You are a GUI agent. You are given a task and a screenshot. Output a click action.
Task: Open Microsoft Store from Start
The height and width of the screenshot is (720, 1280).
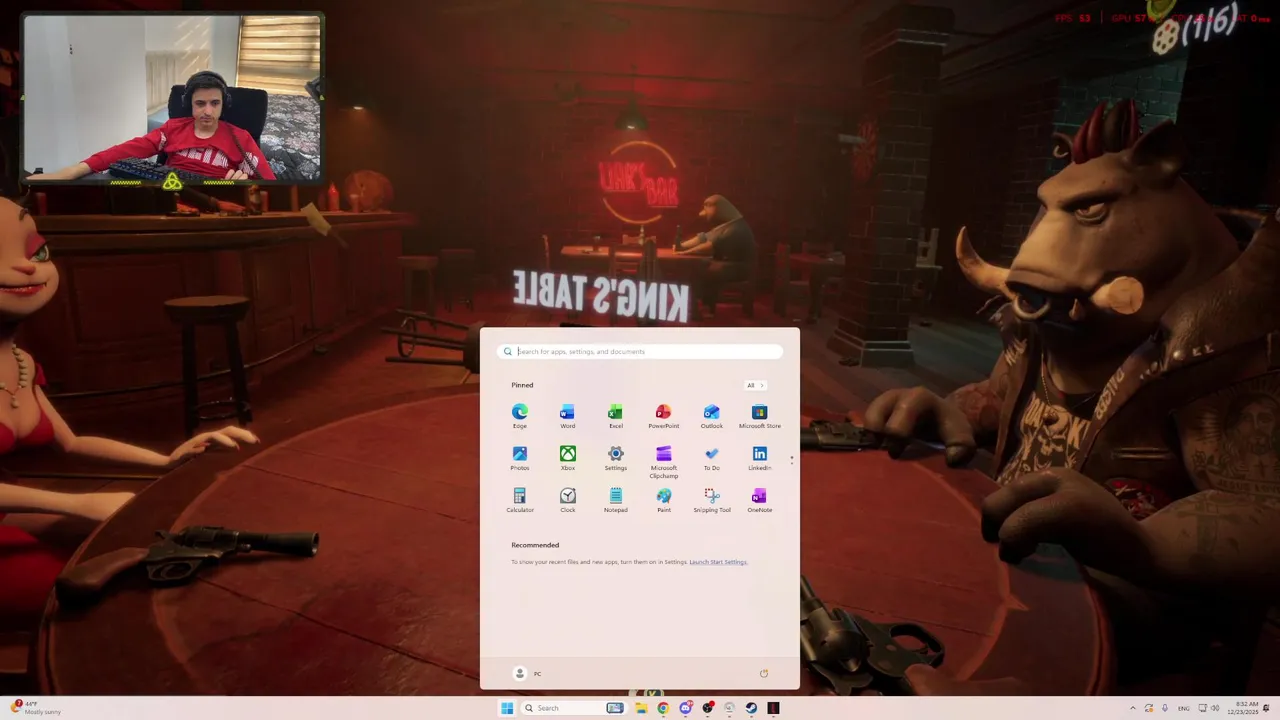coord(759,417)
